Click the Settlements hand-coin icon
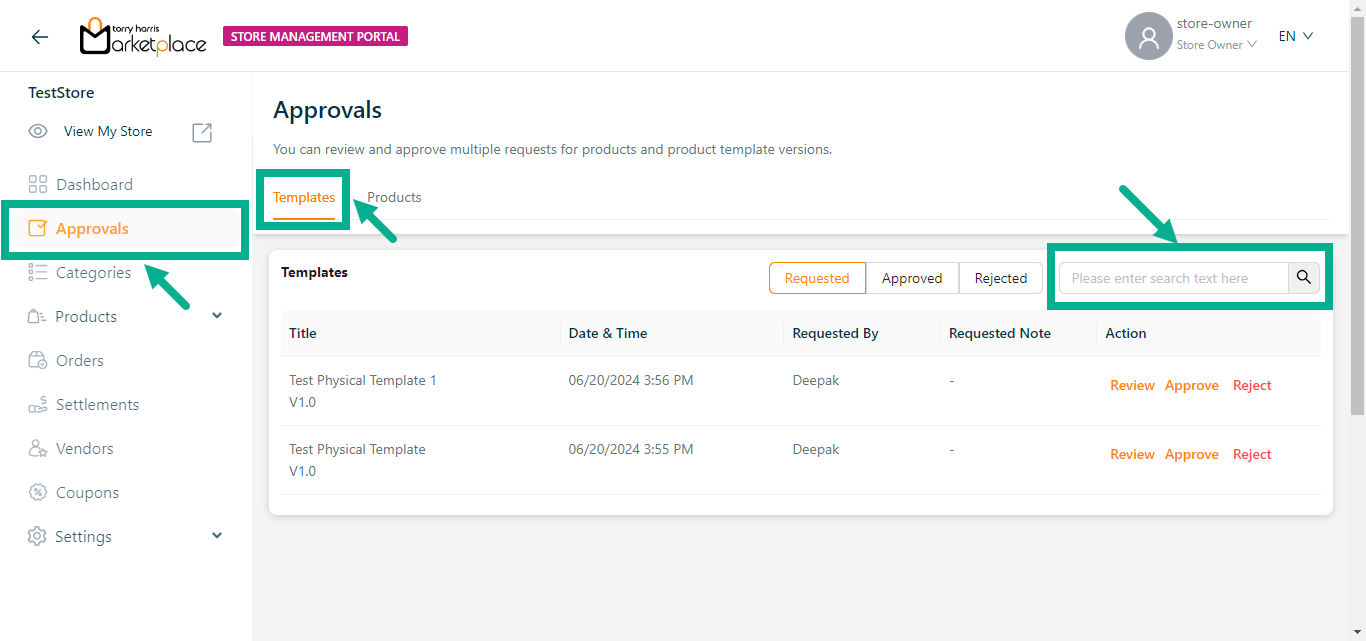 (38, 404)
